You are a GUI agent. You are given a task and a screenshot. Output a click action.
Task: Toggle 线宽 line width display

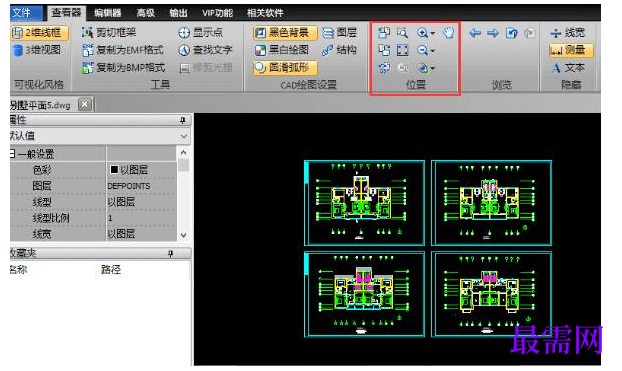[x=568, y=33]
